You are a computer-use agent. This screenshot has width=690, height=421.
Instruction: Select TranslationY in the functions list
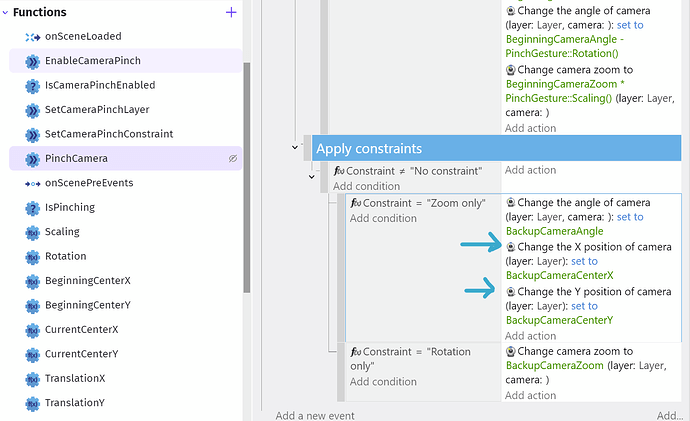(x=74, y=403)
